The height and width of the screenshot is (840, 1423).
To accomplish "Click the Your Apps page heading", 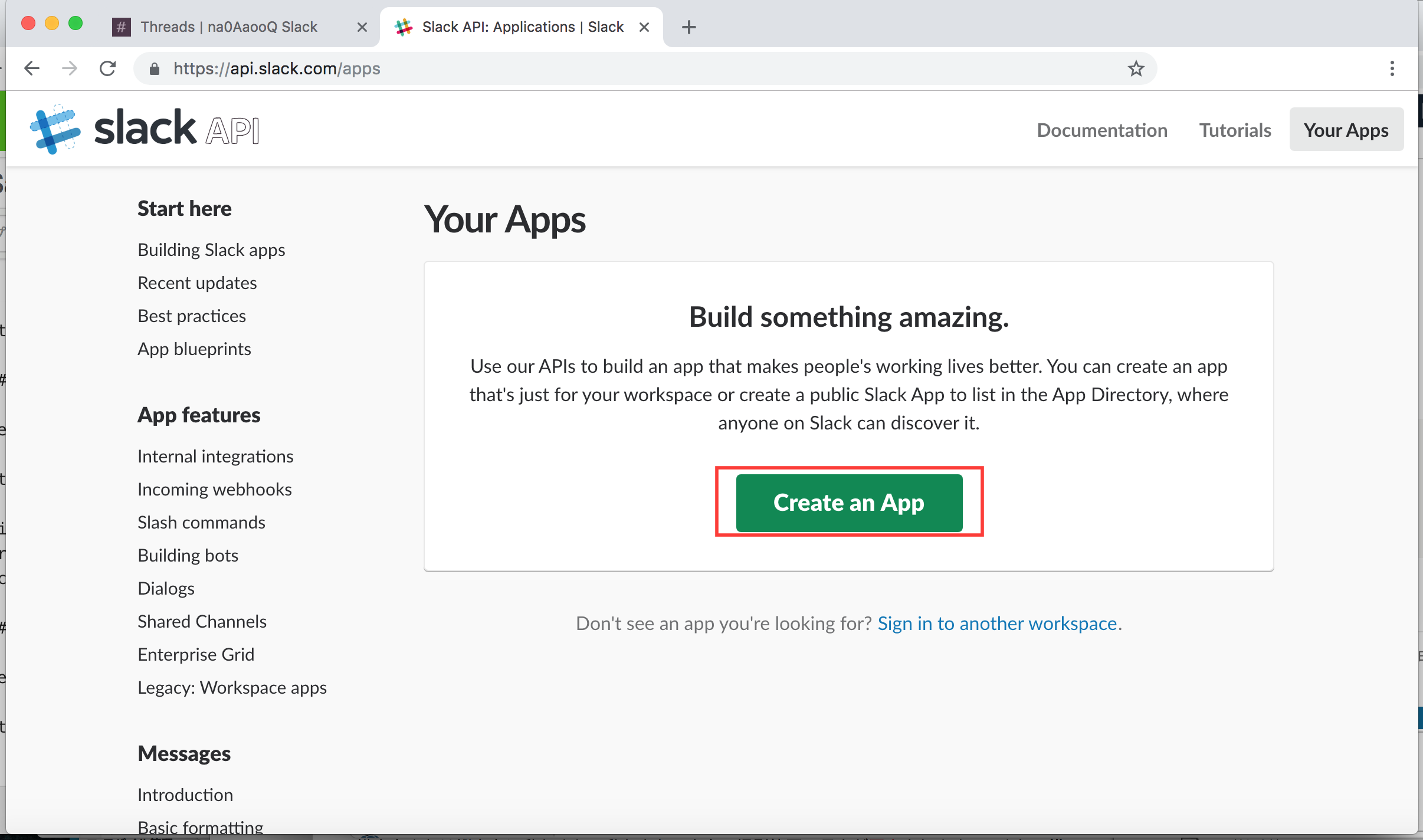I will 505,220.
